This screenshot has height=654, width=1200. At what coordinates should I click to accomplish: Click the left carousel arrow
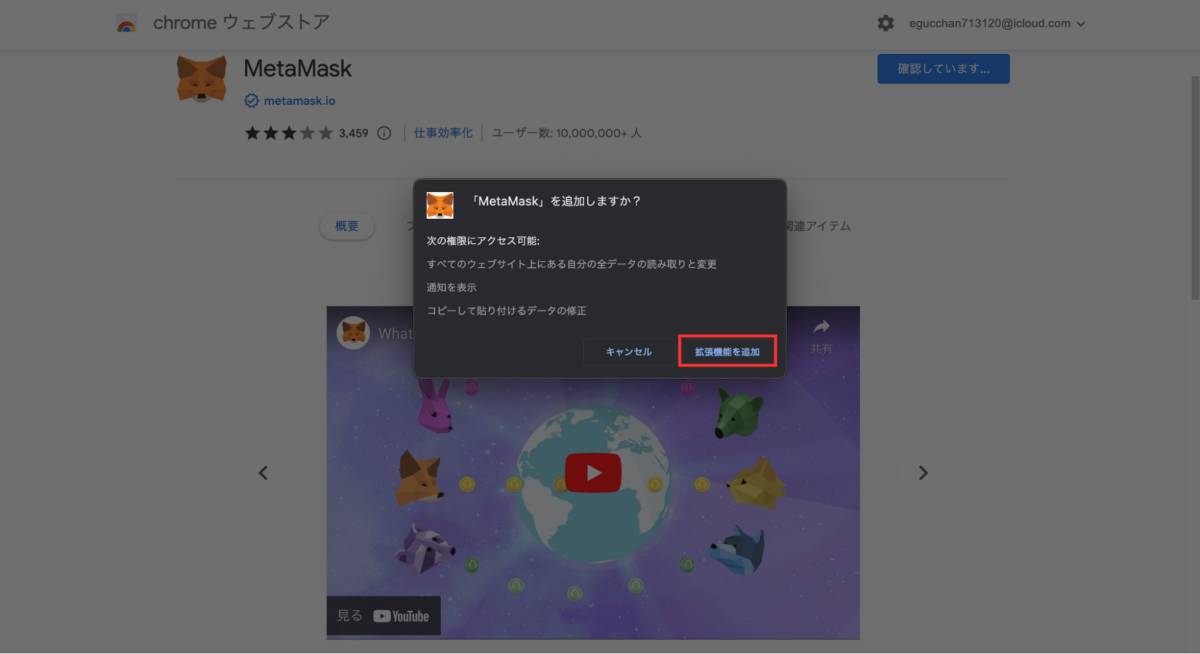[263, 472]
